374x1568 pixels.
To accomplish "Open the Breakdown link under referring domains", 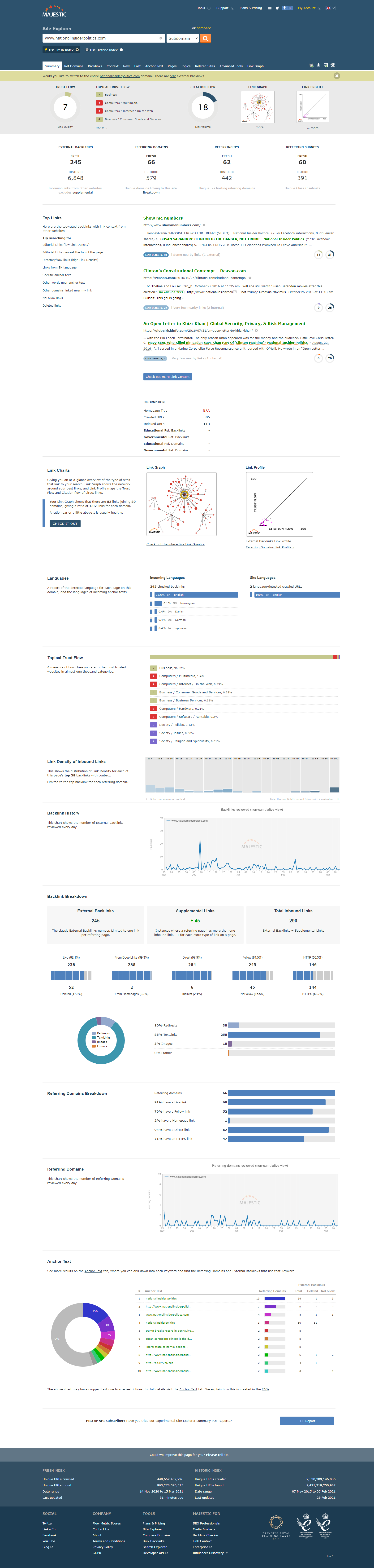I will click(x=151, y=192).
